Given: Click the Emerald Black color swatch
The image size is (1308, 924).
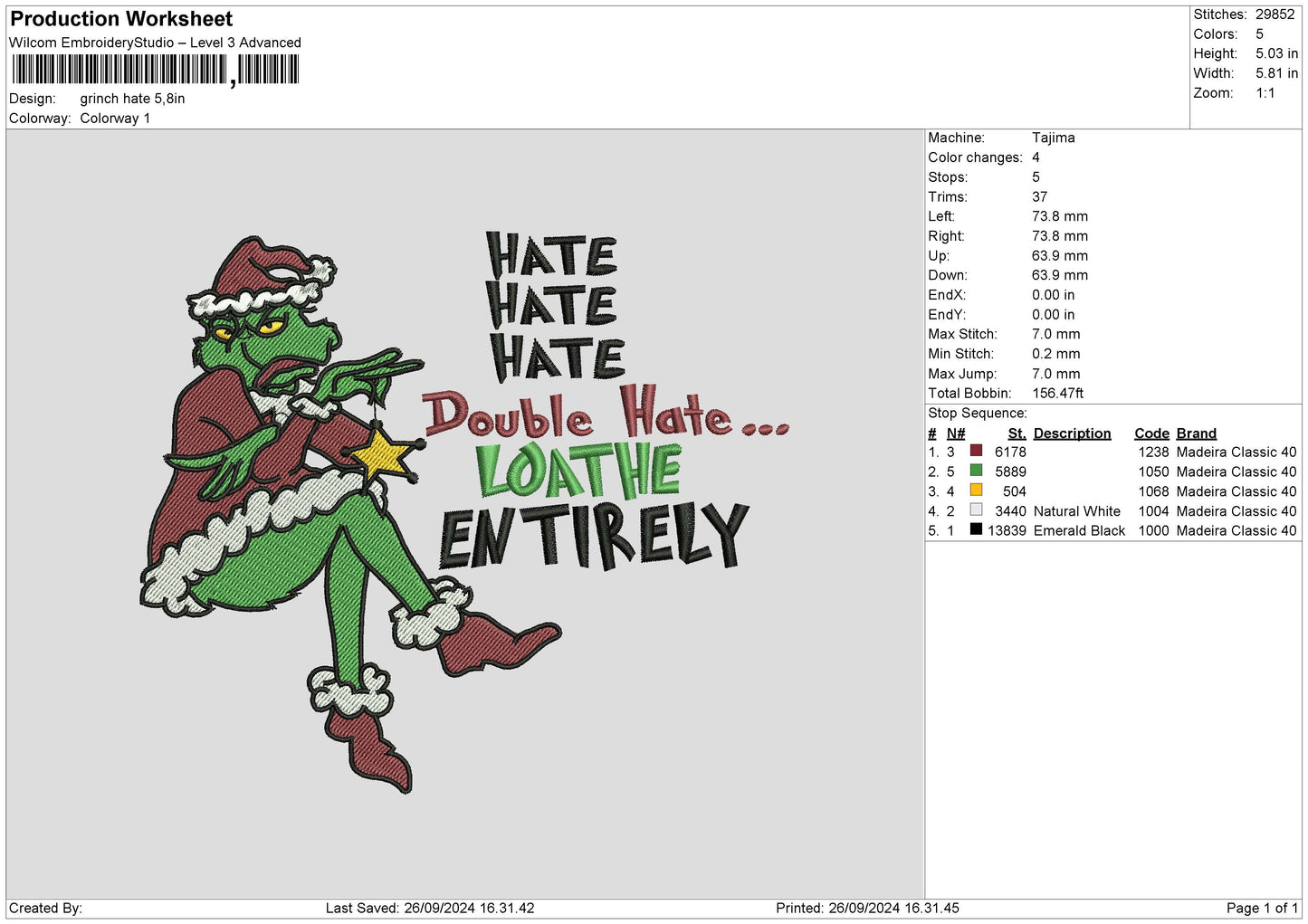Looking at the screenshot, I should click(976, 529).
